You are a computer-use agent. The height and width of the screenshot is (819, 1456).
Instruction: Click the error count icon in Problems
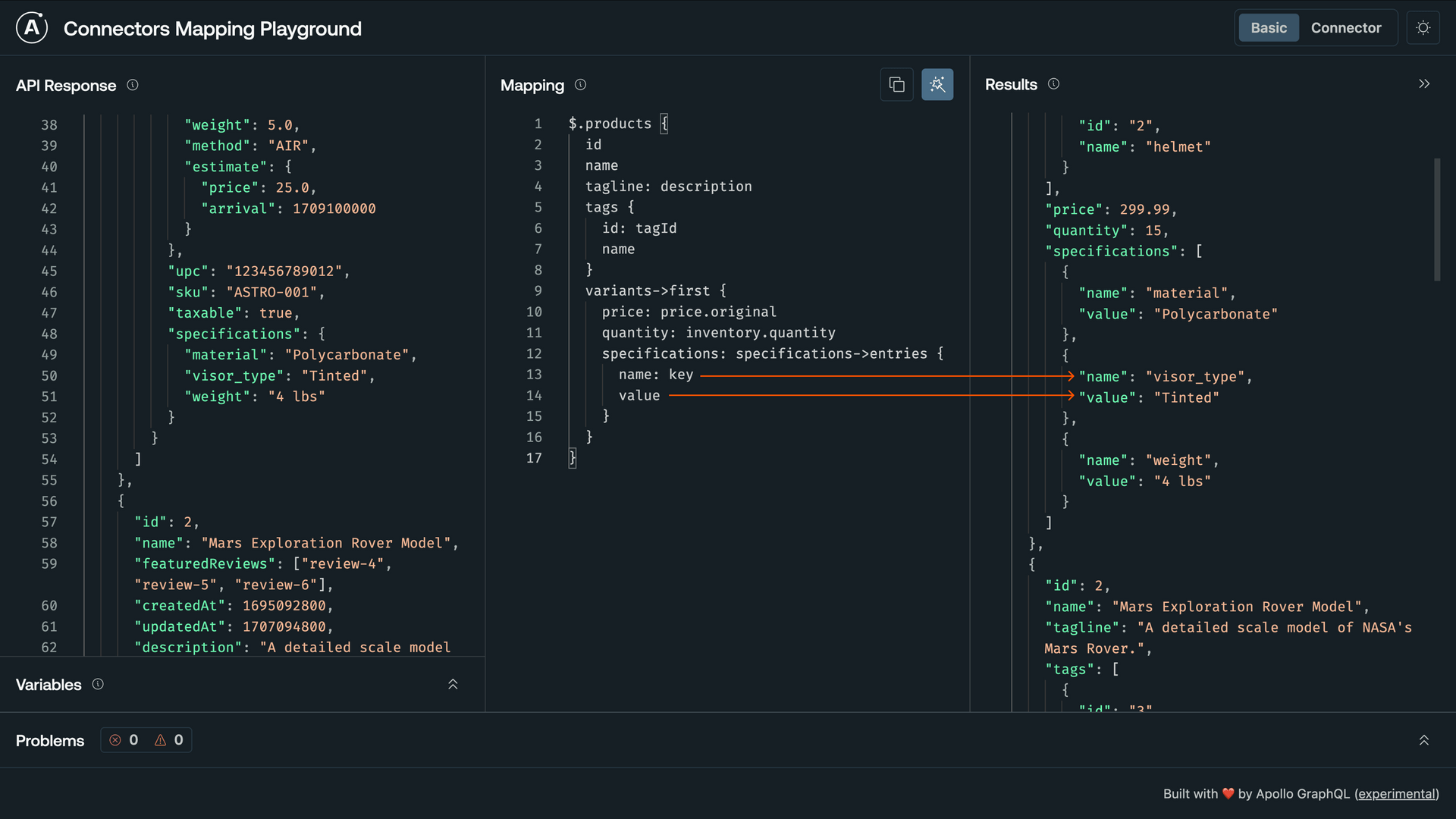[115, 740]
